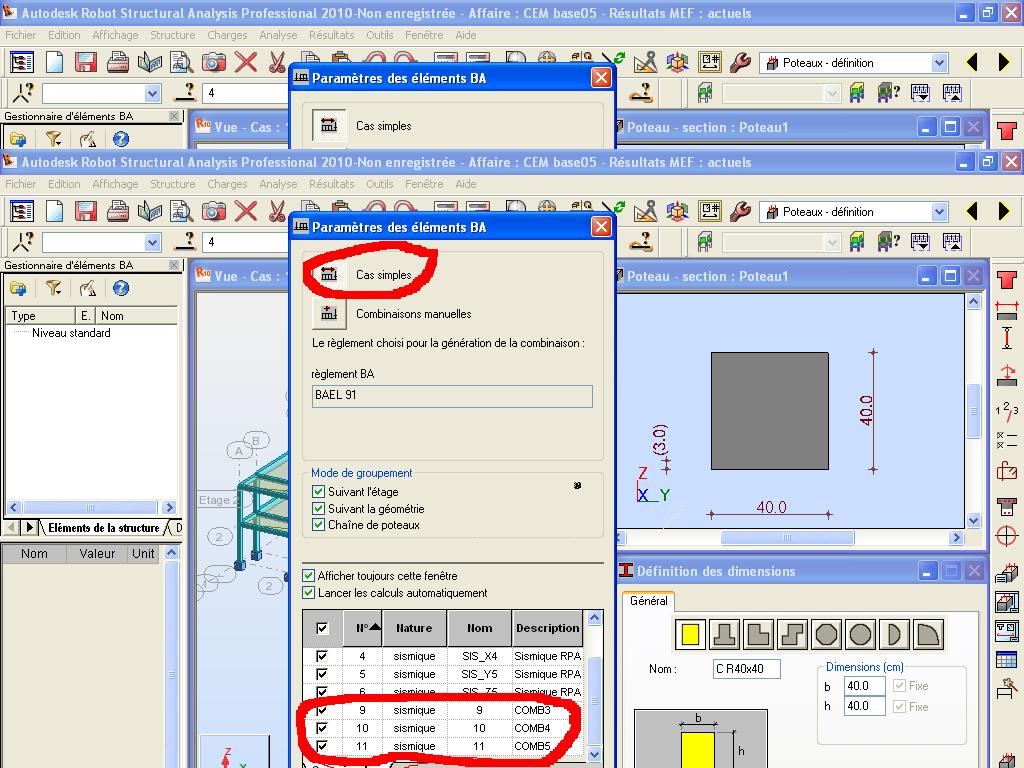The image size is (1024, 768).
Task: Click vertical scrollbar thumb in Poteau section view
Action: [x=974, y=411]
